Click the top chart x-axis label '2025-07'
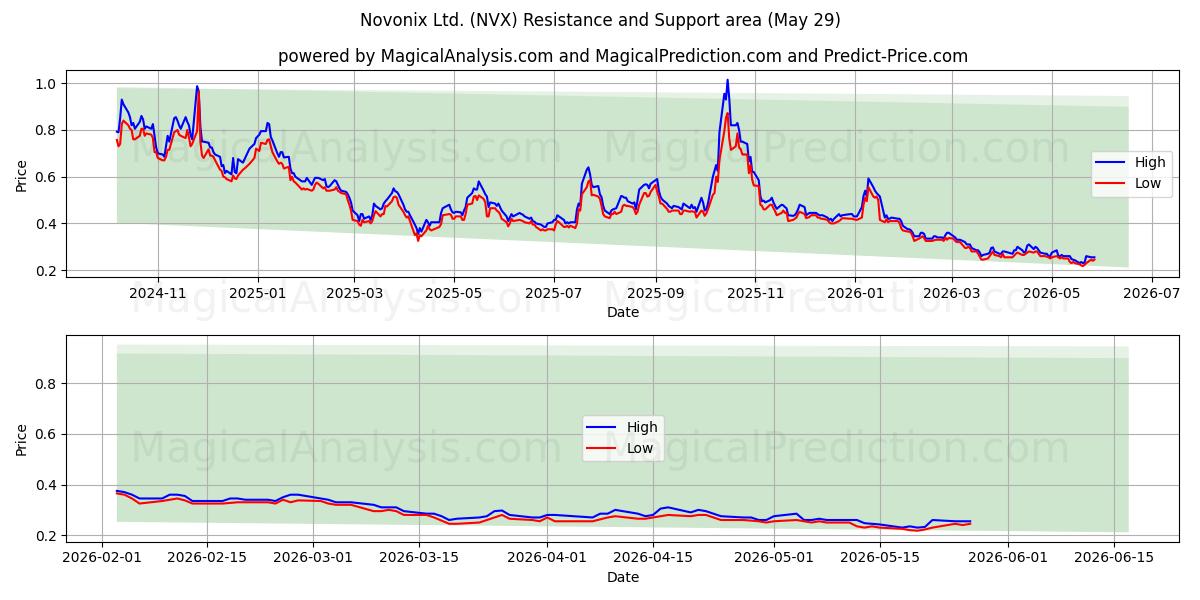Image resolution: width=1200 pixels, height=600 pixels. click(x=555, y=294)
